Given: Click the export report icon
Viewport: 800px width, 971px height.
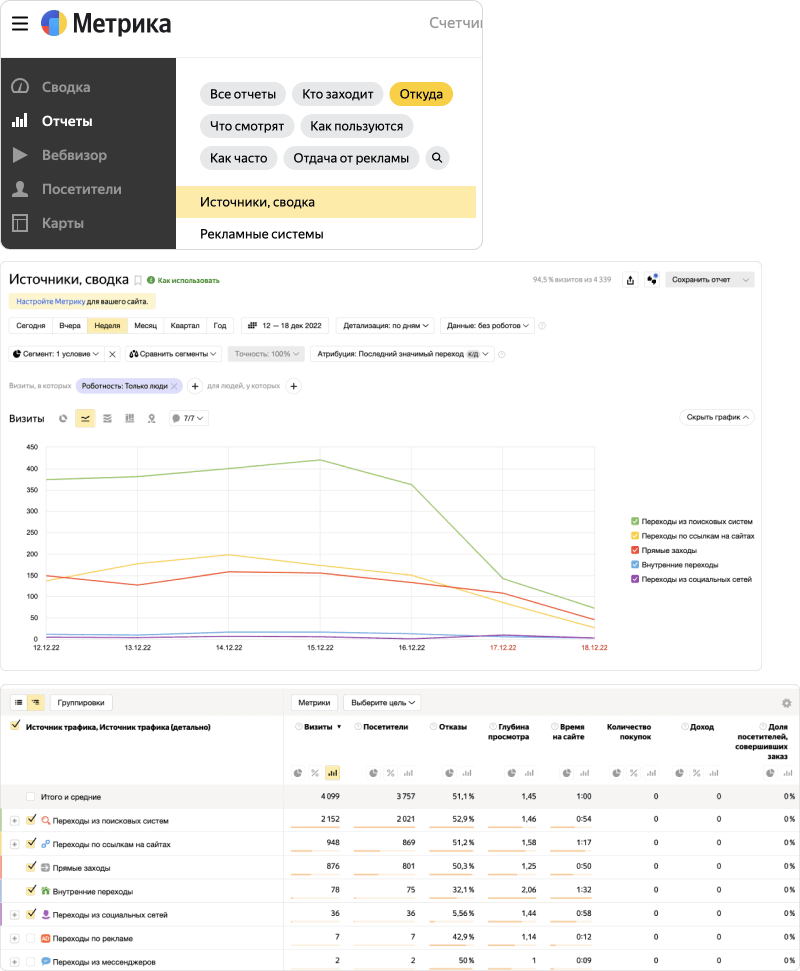Looking at the screenshot, I should coord(630,280).
